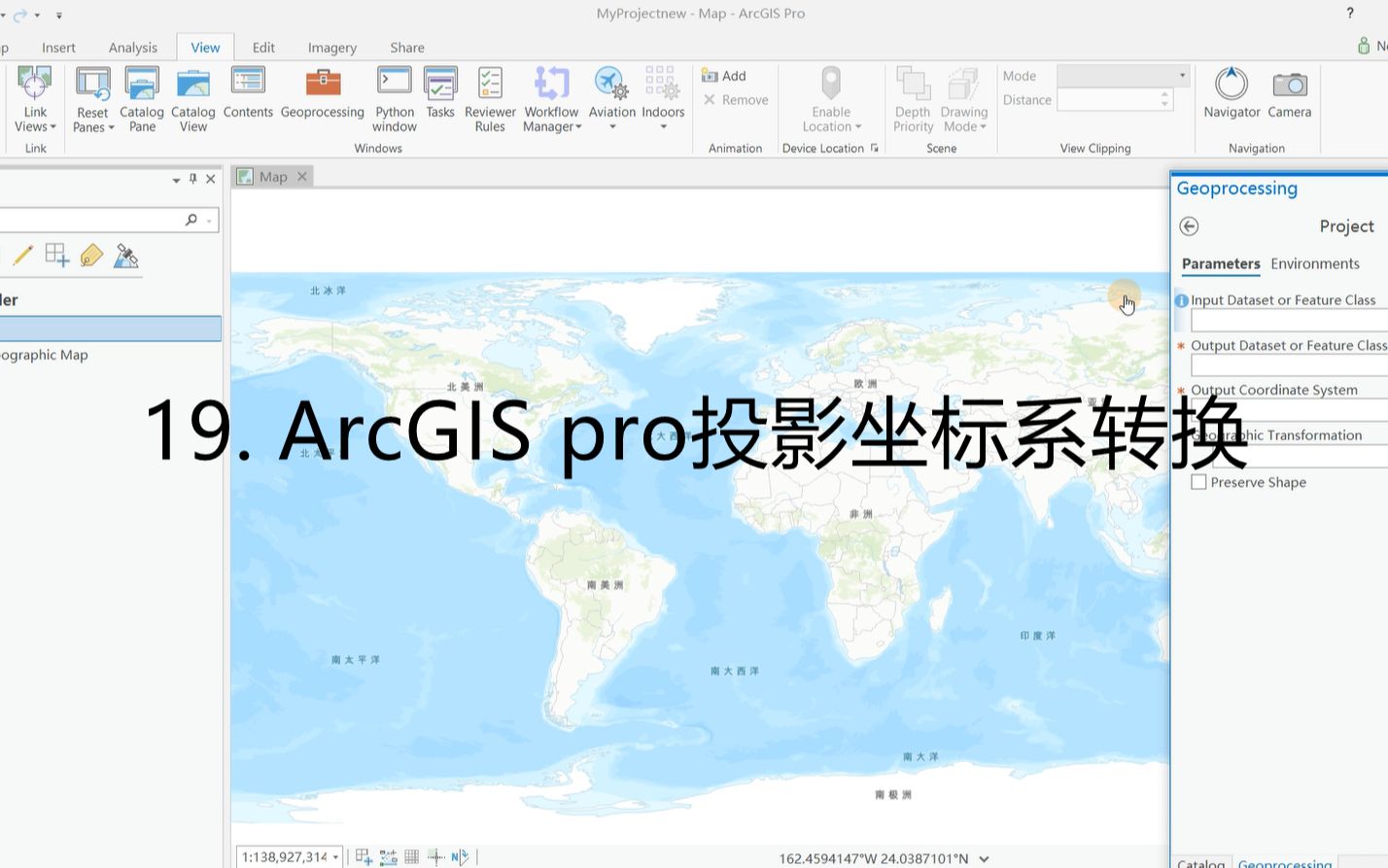Open the Catalog View
Screen dimensions: 1388x868
coord(193,99)
